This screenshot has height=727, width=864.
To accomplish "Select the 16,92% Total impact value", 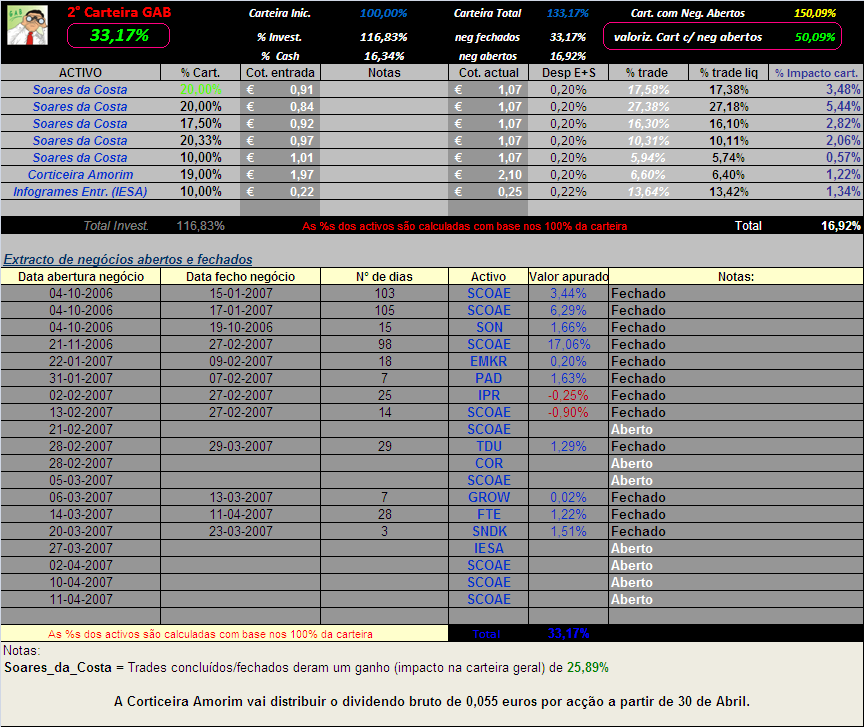I will pos(840,225).
